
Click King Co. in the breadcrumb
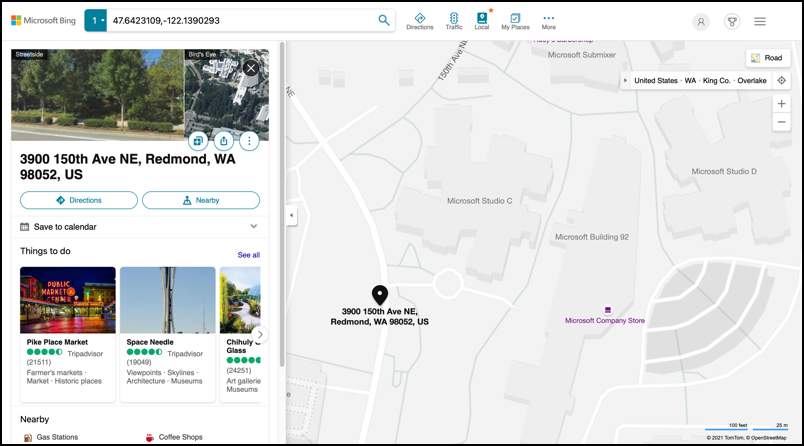click(x=716, y=80)
